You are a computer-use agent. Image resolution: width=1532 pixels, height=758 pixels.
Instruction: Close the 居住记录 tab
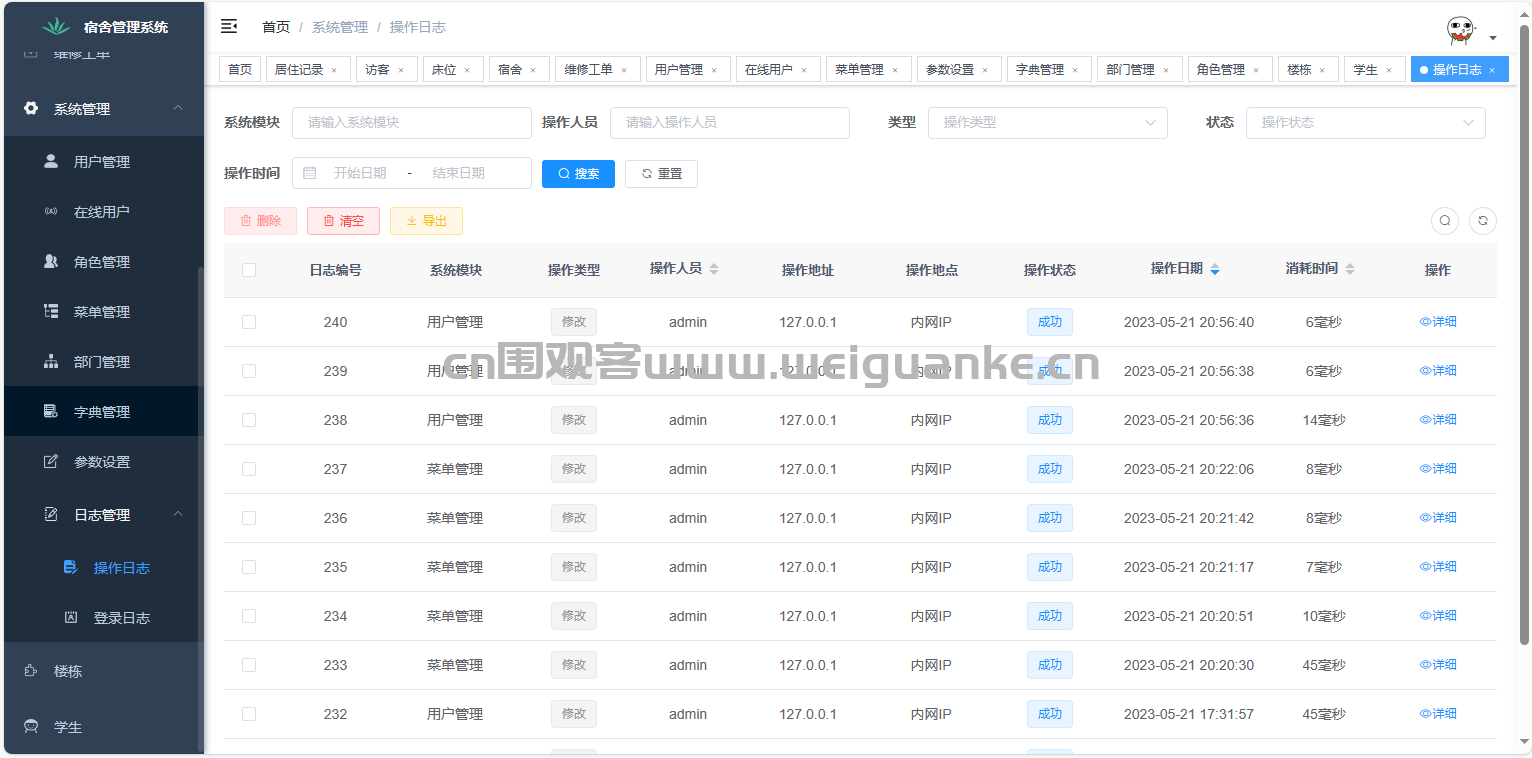334,70
